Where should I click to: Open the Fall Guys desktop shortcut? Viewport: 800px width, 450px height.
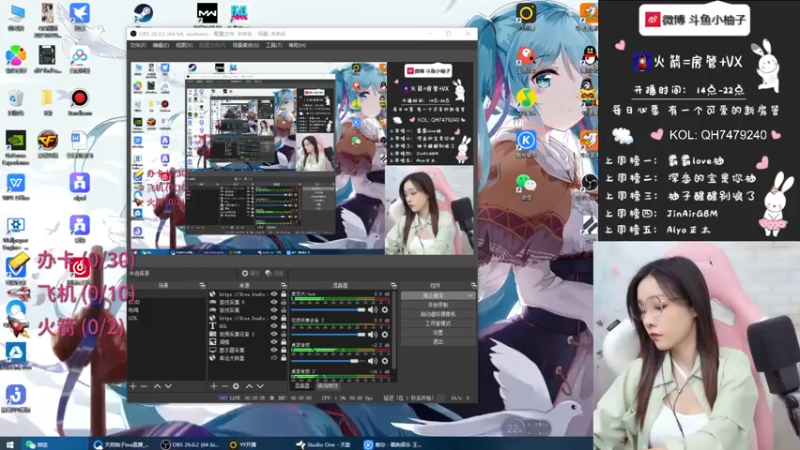[x=238, y=14]
